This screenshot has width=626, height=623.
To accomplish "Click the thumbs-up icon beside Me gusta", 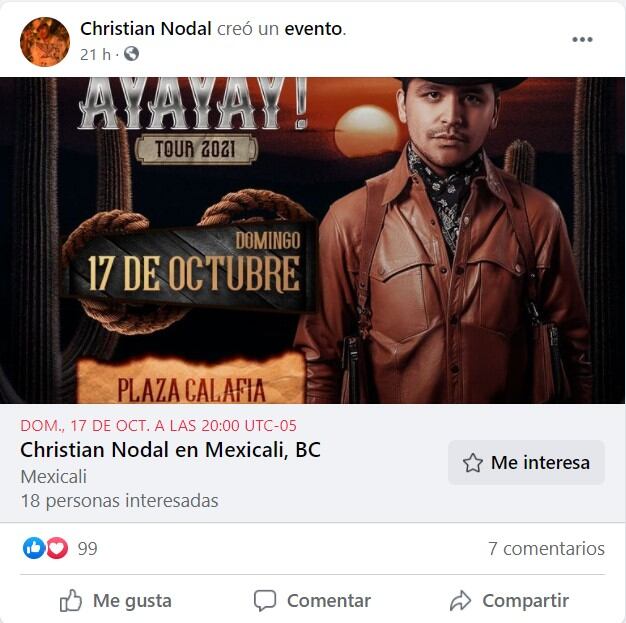I will tap(71, 600).
